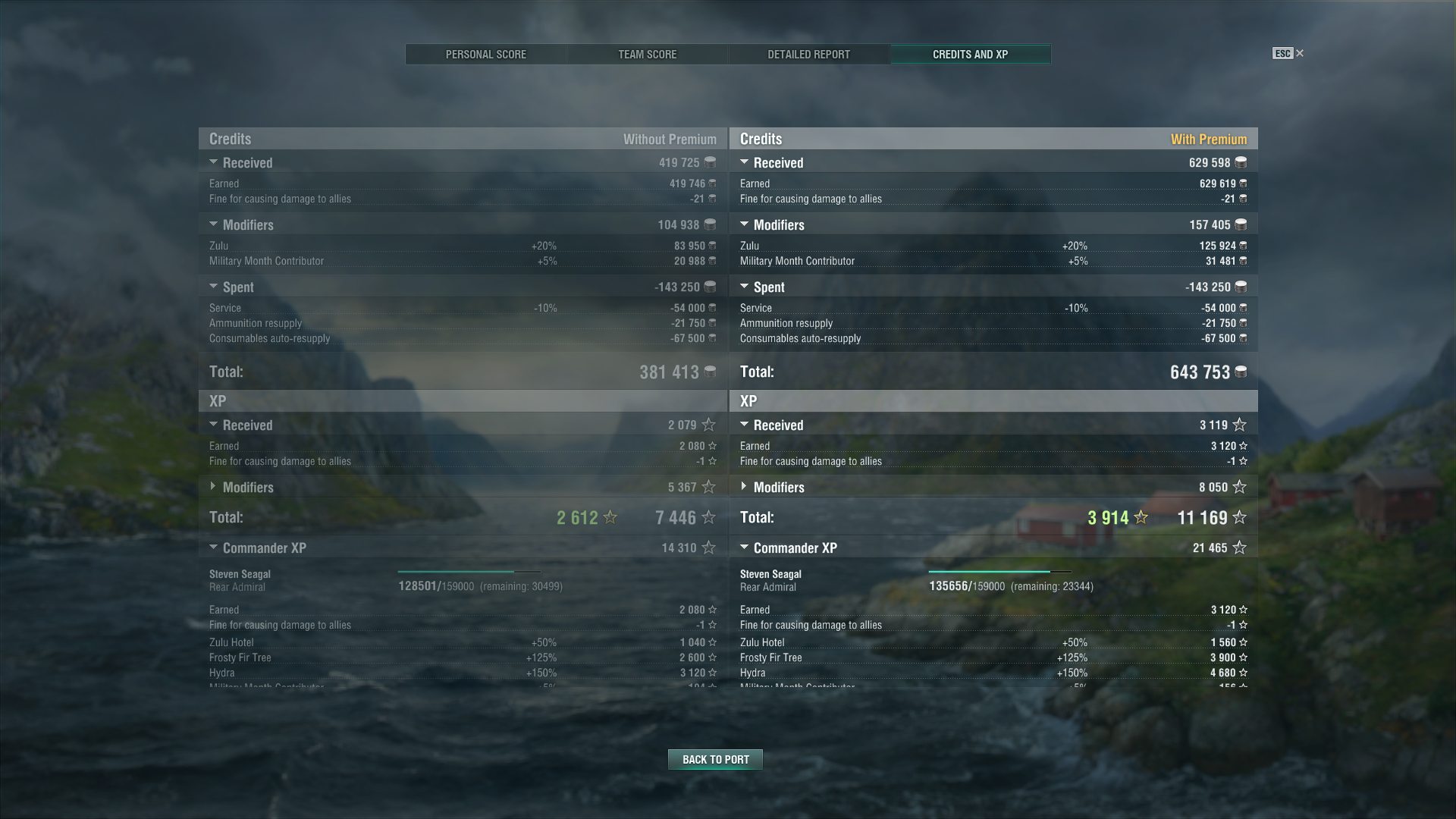Click the XP star icon next to 11 169
Screen dimensions: 1456x819
1239,517
